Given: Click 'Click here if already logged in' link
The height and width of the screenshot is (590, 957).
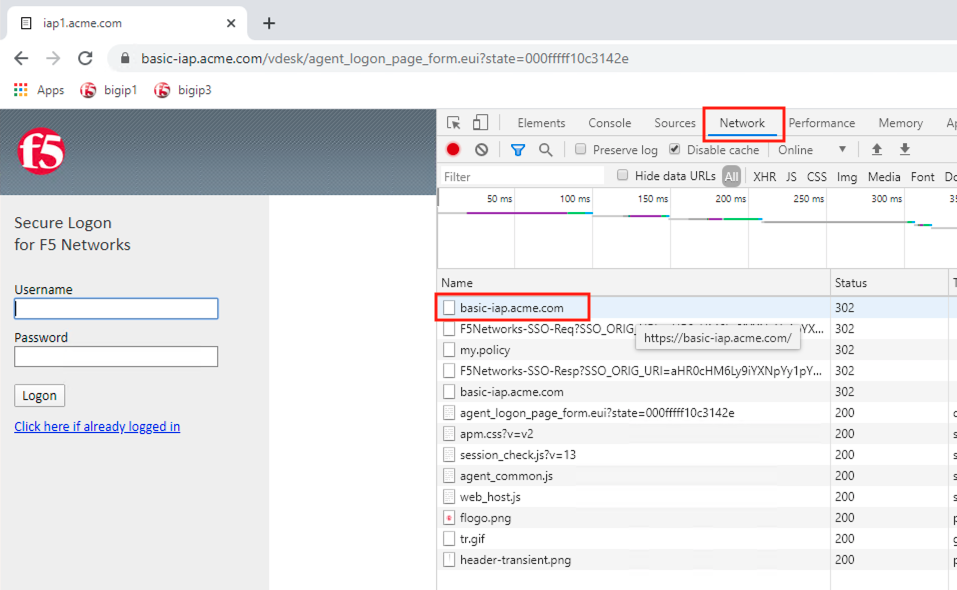Looking at the screenshot, I should (97, 426).
